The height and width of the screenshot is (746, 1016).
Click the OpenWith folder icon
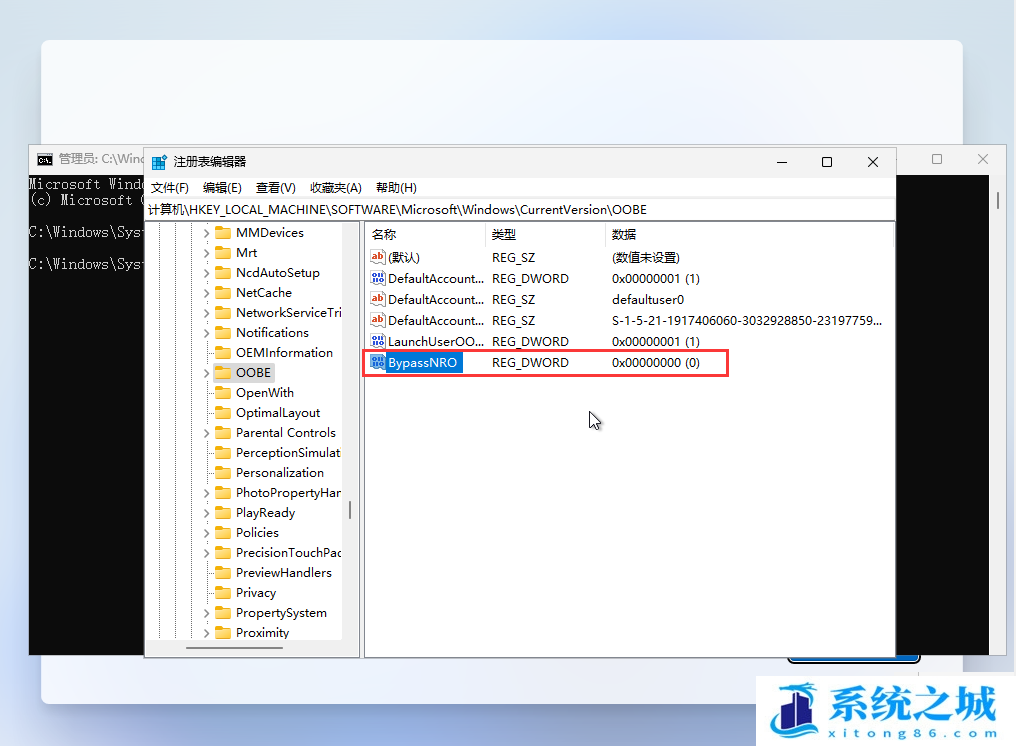(x=223, y=393)
